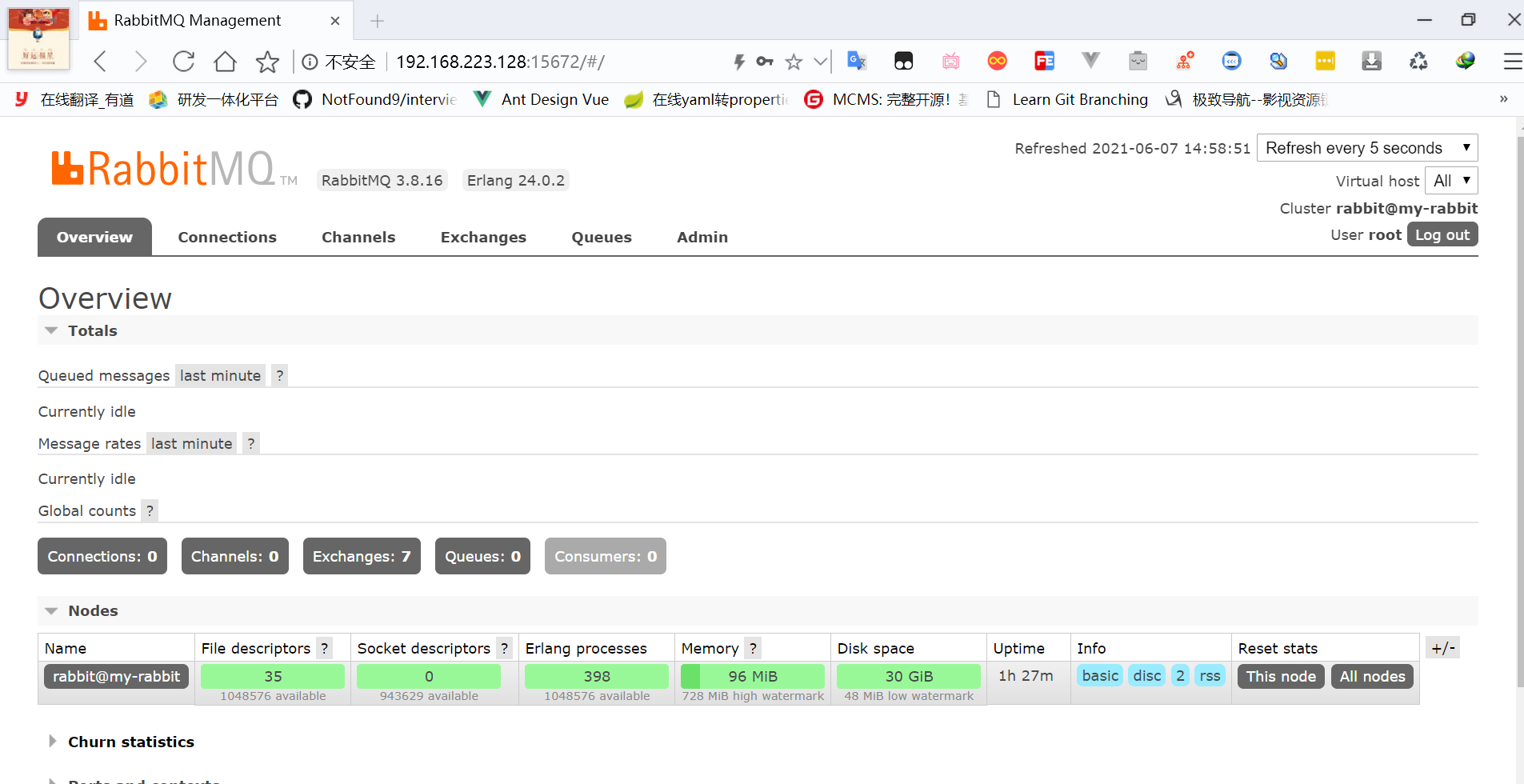Open address bar dropdown chevron
This screenshot has width=1524, height=784.
(820, 62)
